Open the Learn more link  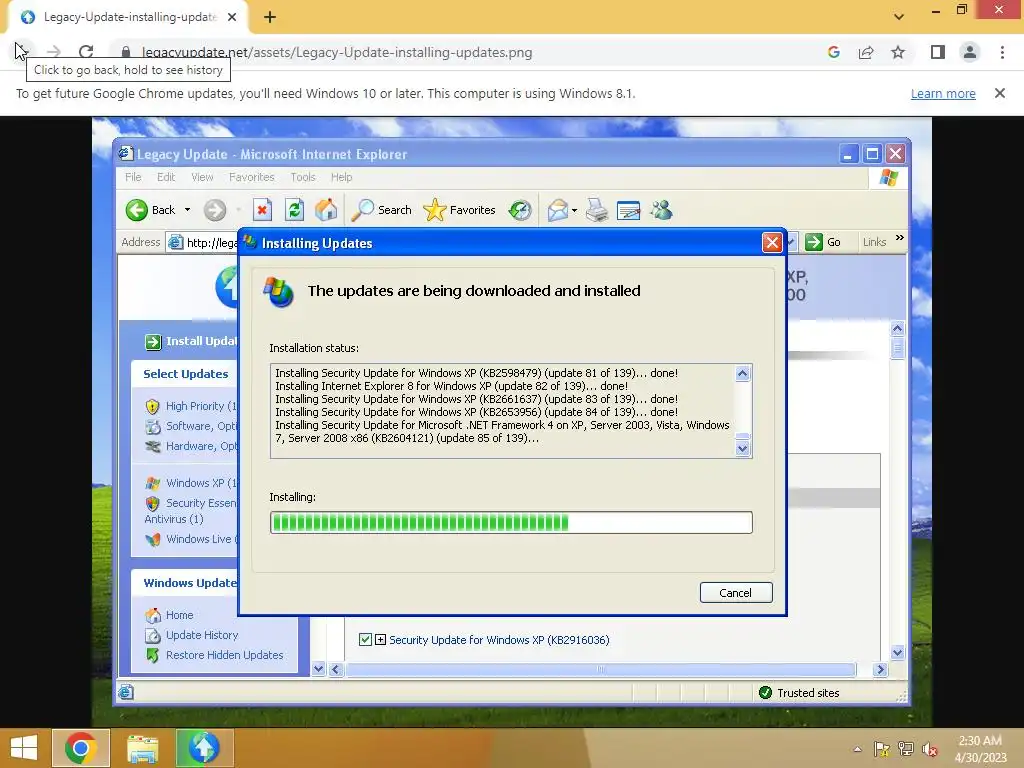[x=943, y=93]
